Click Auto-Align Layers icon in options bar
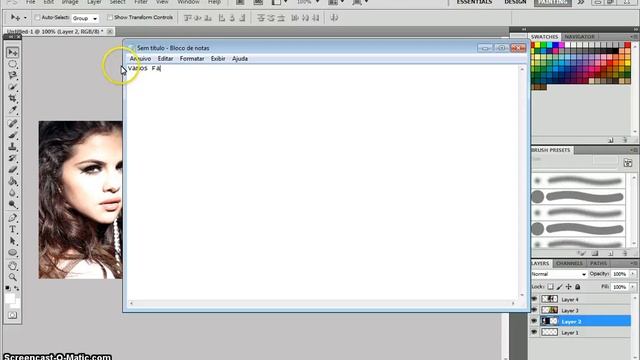The width and height of the screenshot is (640, 360). [334, 18]
